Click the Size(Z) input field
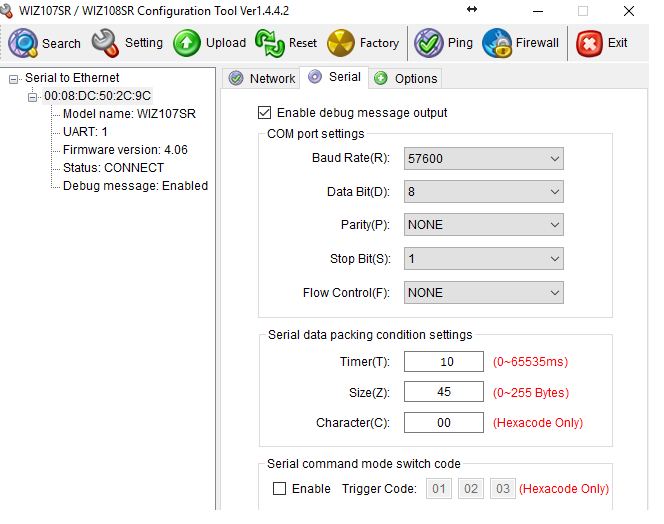 [444, 392]
